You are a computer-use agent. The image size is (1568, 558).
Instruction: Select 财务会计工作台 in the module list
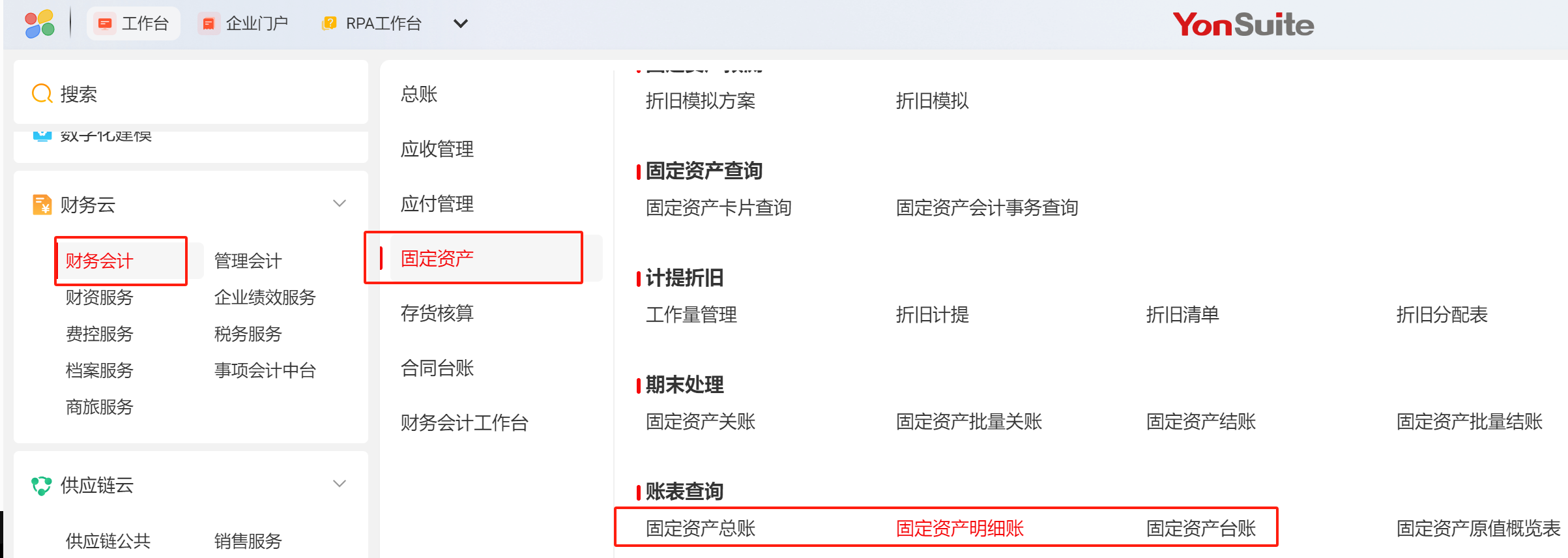465,422
